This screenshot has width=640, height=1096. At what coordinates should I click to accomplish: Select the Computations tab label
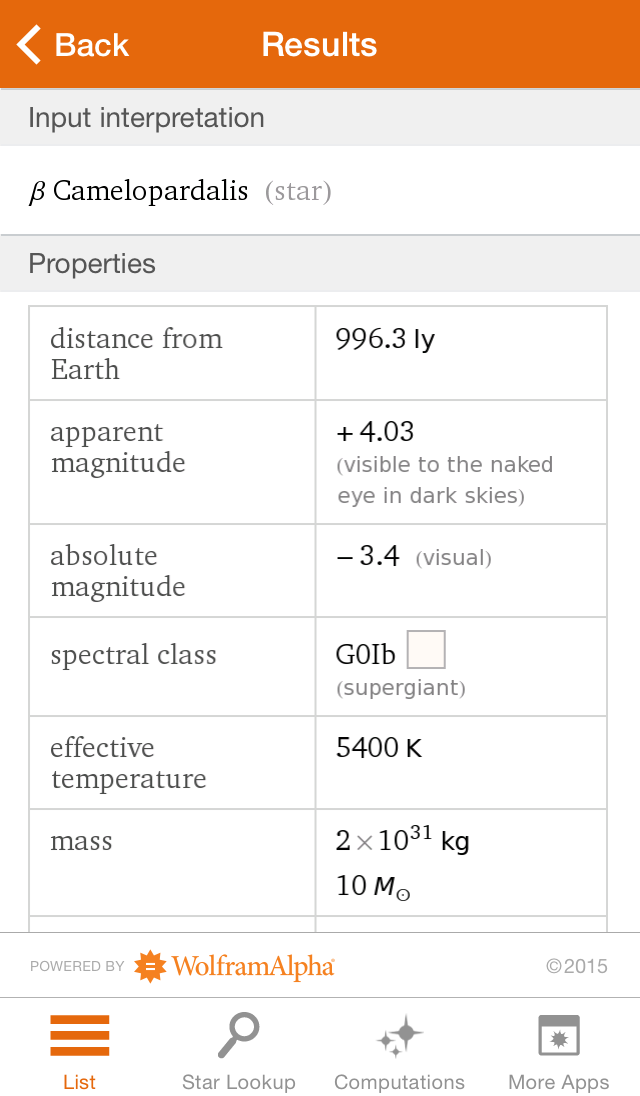click(399, 1082)
